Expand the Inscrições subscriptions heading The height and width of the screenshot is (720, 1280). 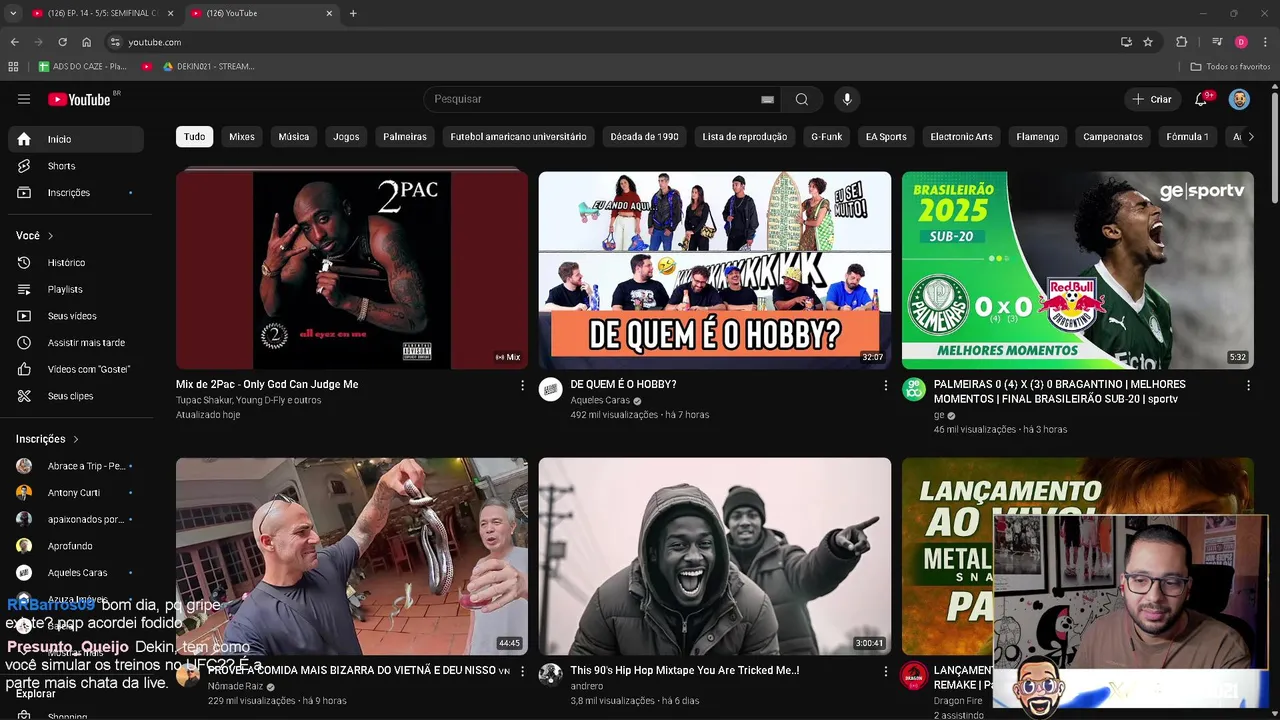47,439
